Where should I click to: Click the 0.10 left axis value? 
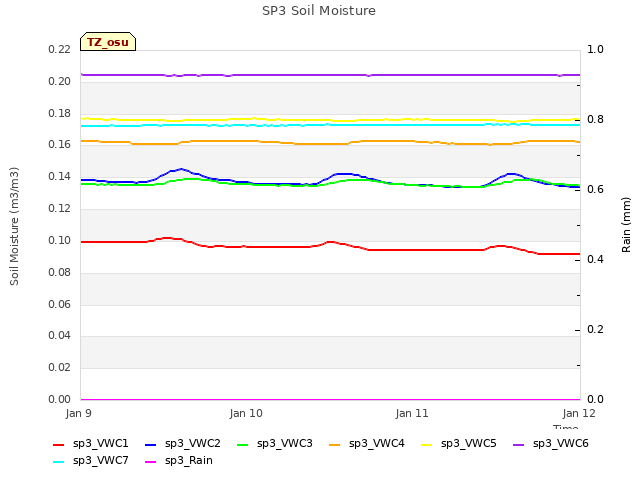[x=60, y=240]
